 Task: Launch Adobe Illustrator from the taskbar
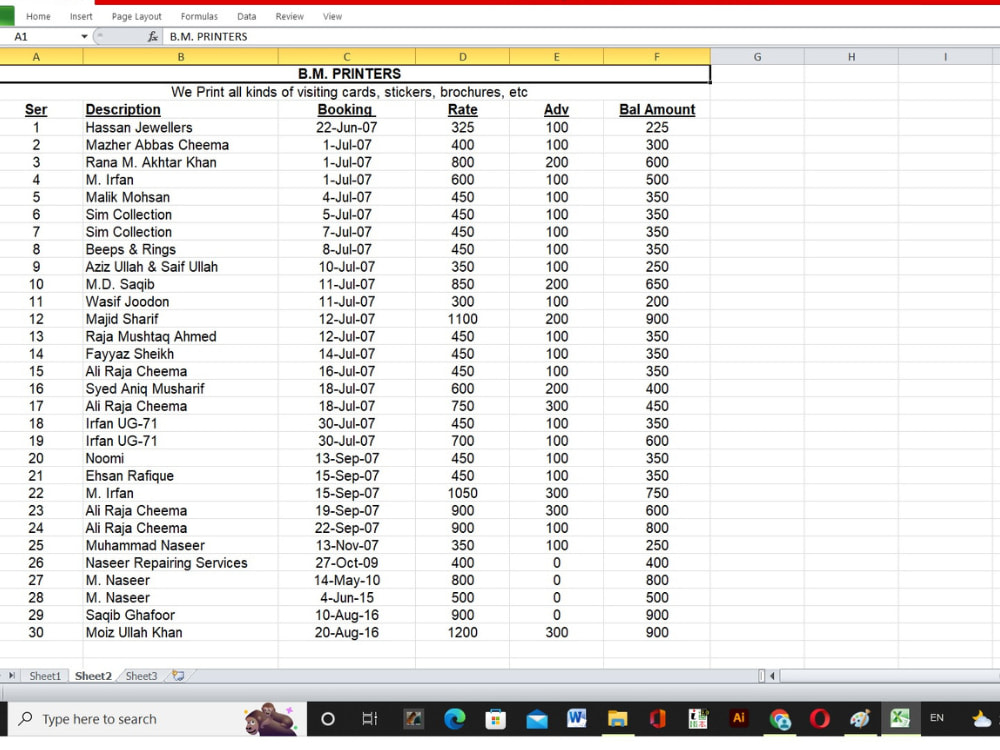[738, 718]
